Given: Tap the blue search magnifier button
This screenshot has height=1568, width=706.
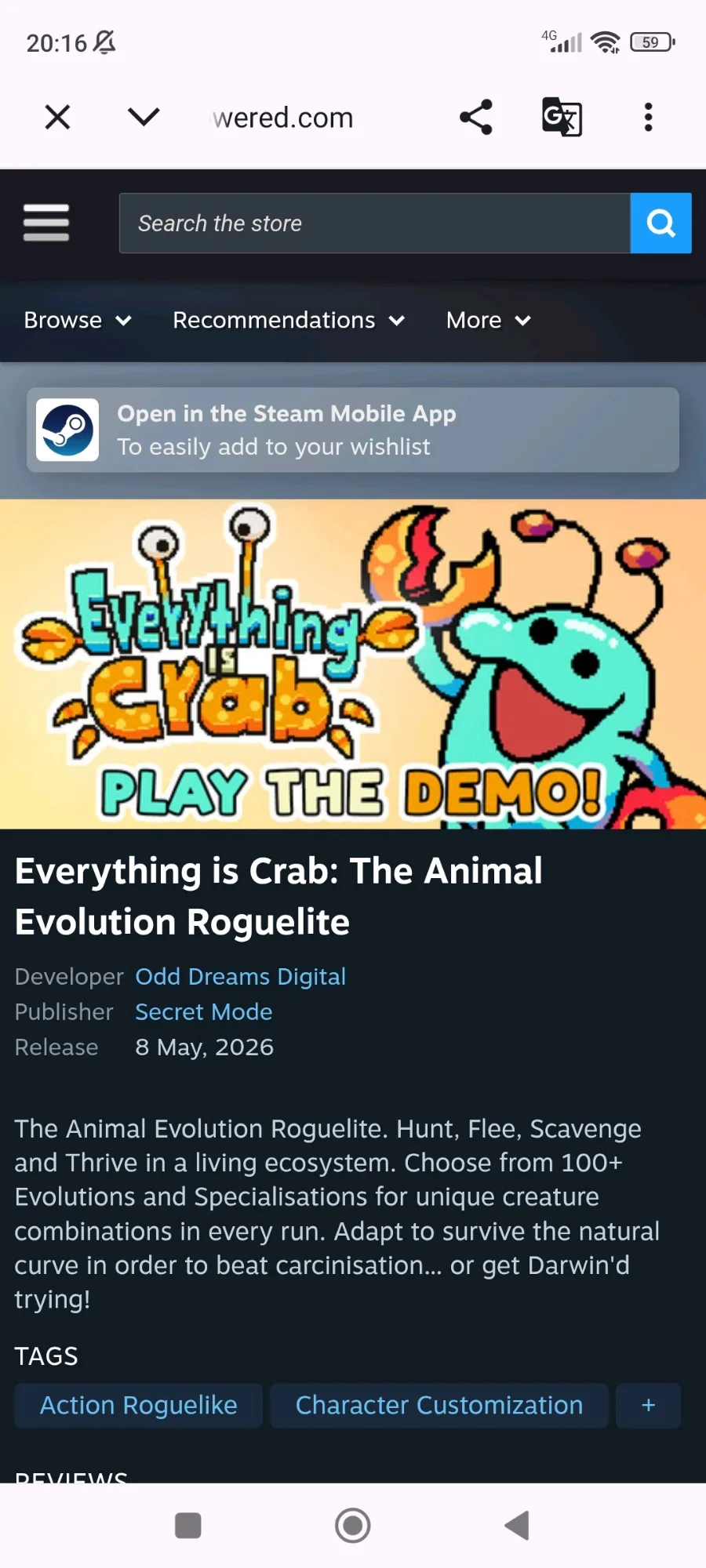Looking at the screenshot, I should 661,223.
